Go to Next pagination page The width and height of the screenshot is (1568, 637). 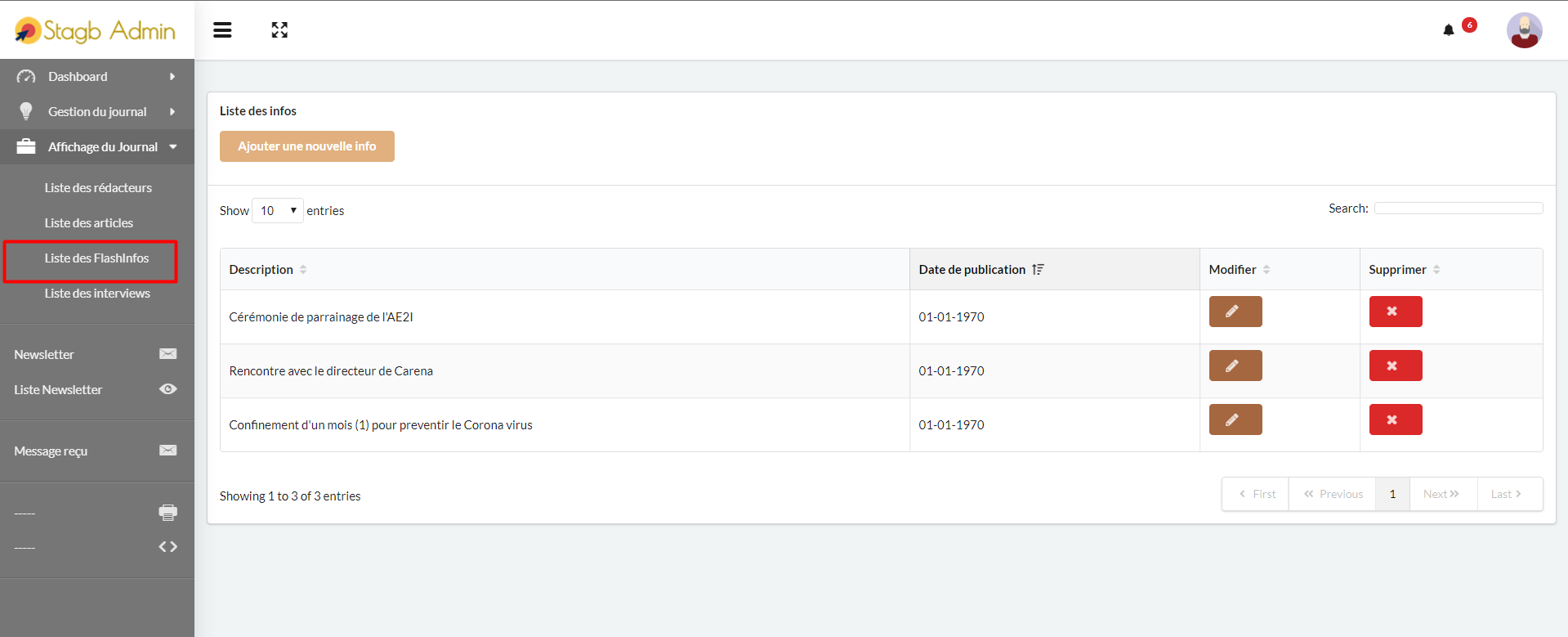(1442, 494)
